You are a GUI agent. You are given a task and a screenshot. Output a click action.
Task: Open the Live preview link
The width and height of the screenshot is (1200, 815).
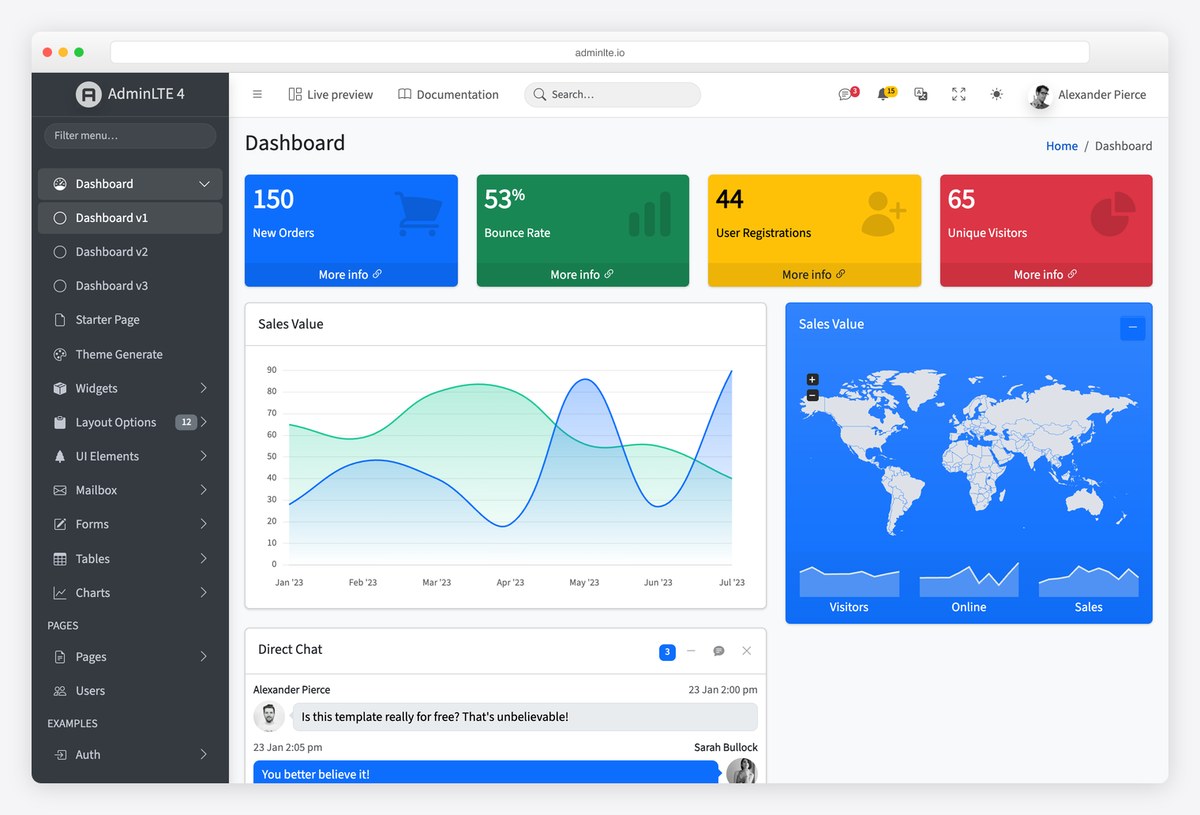pos(330,94)
